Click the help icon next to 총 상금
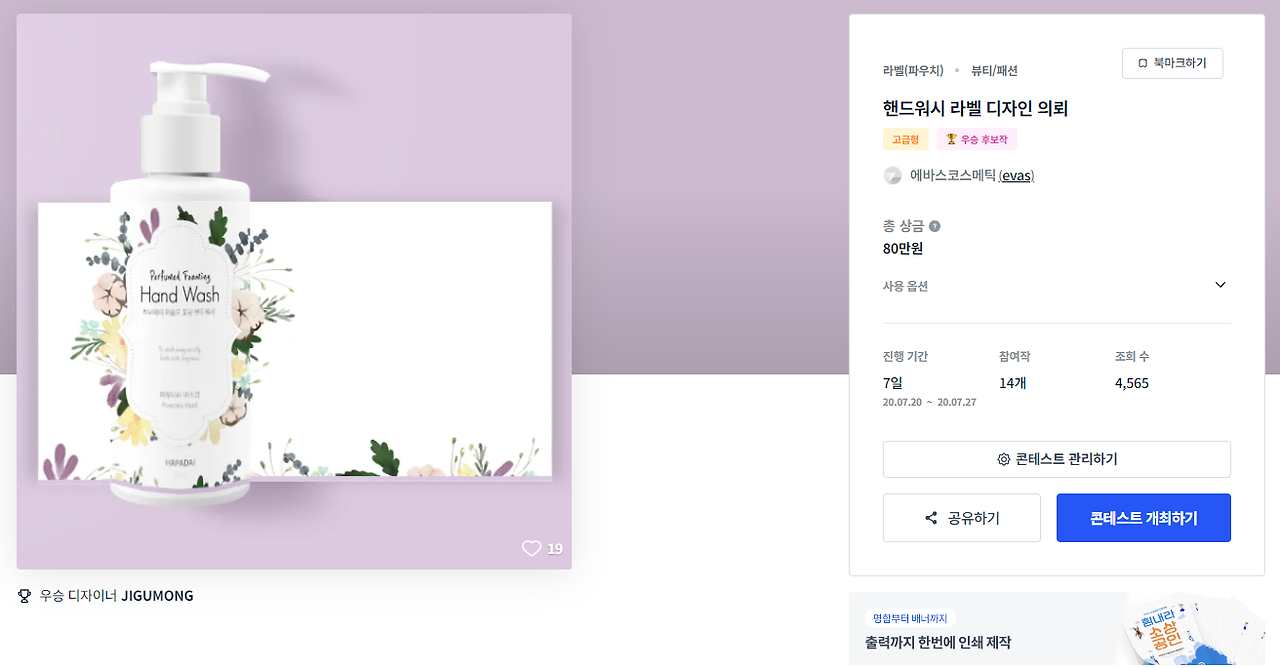Screen dimensions: 1280x668 tap(934, 226)
